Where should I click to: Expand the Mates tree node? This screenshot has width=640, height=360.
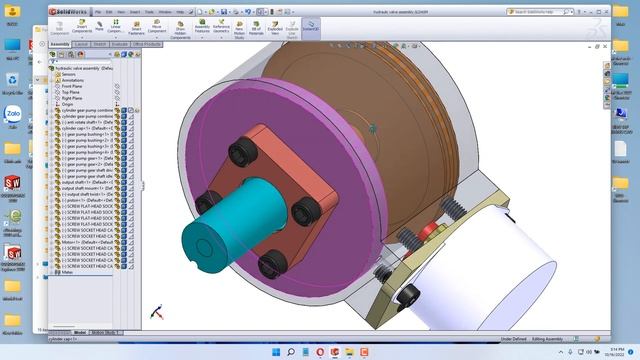(x=52, y=272)
